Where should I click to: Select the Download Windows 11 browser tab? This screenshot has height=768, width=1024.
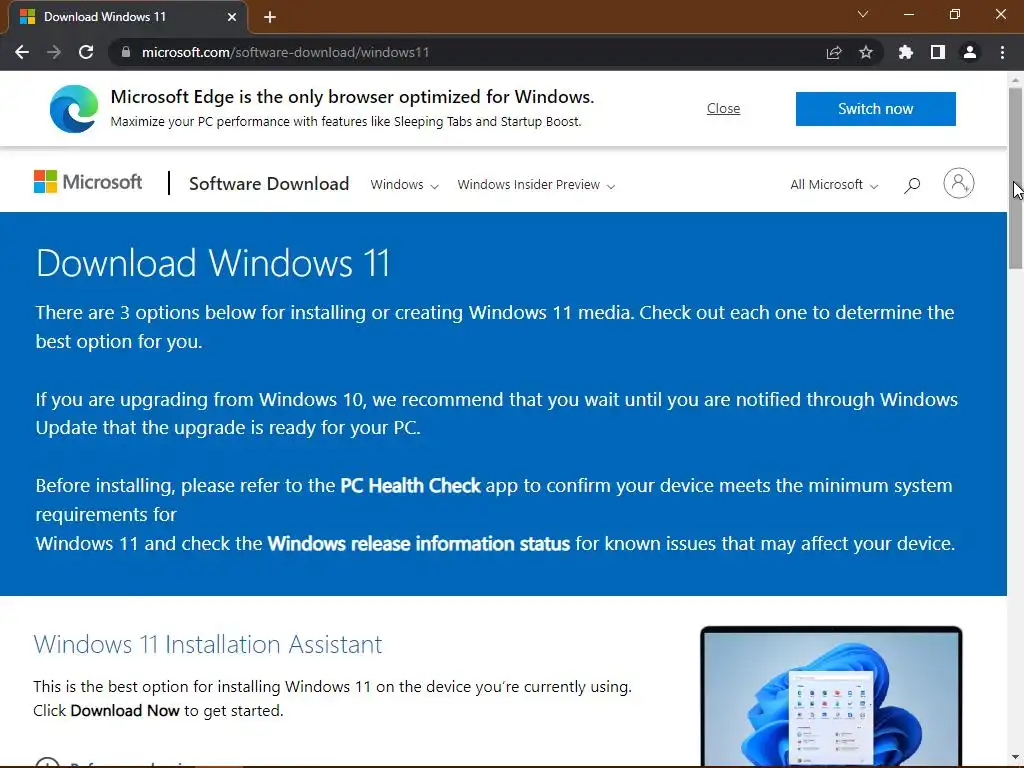[127, 17]
